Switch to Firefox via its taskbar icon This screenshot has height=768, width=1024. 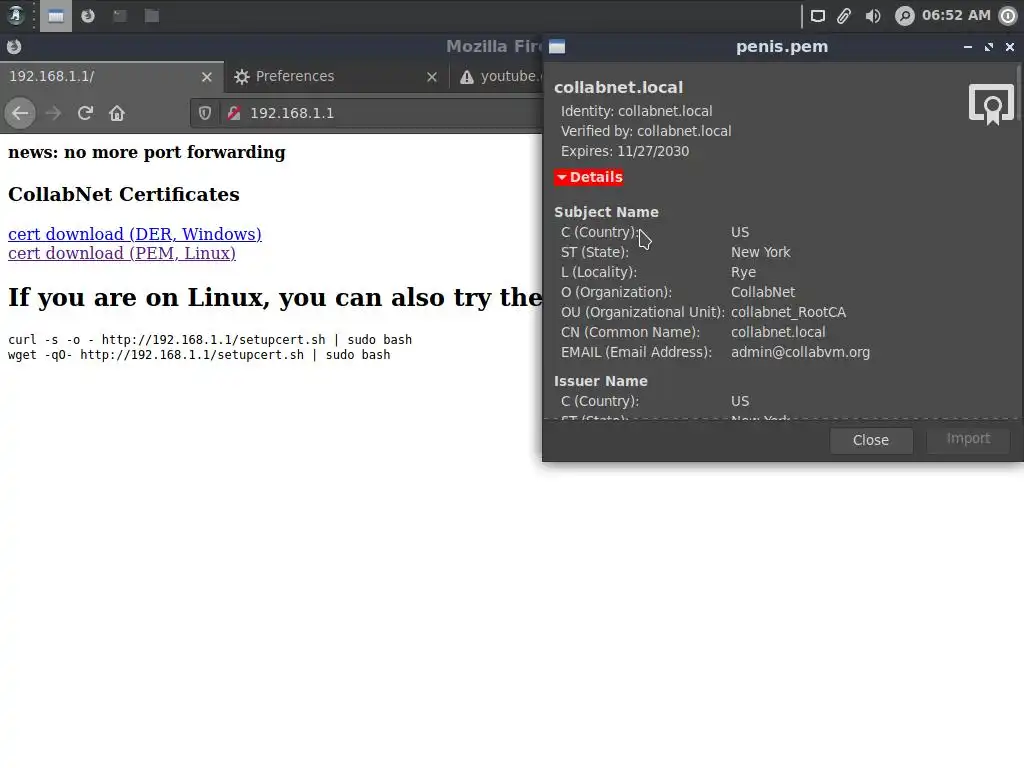(88, 16)
